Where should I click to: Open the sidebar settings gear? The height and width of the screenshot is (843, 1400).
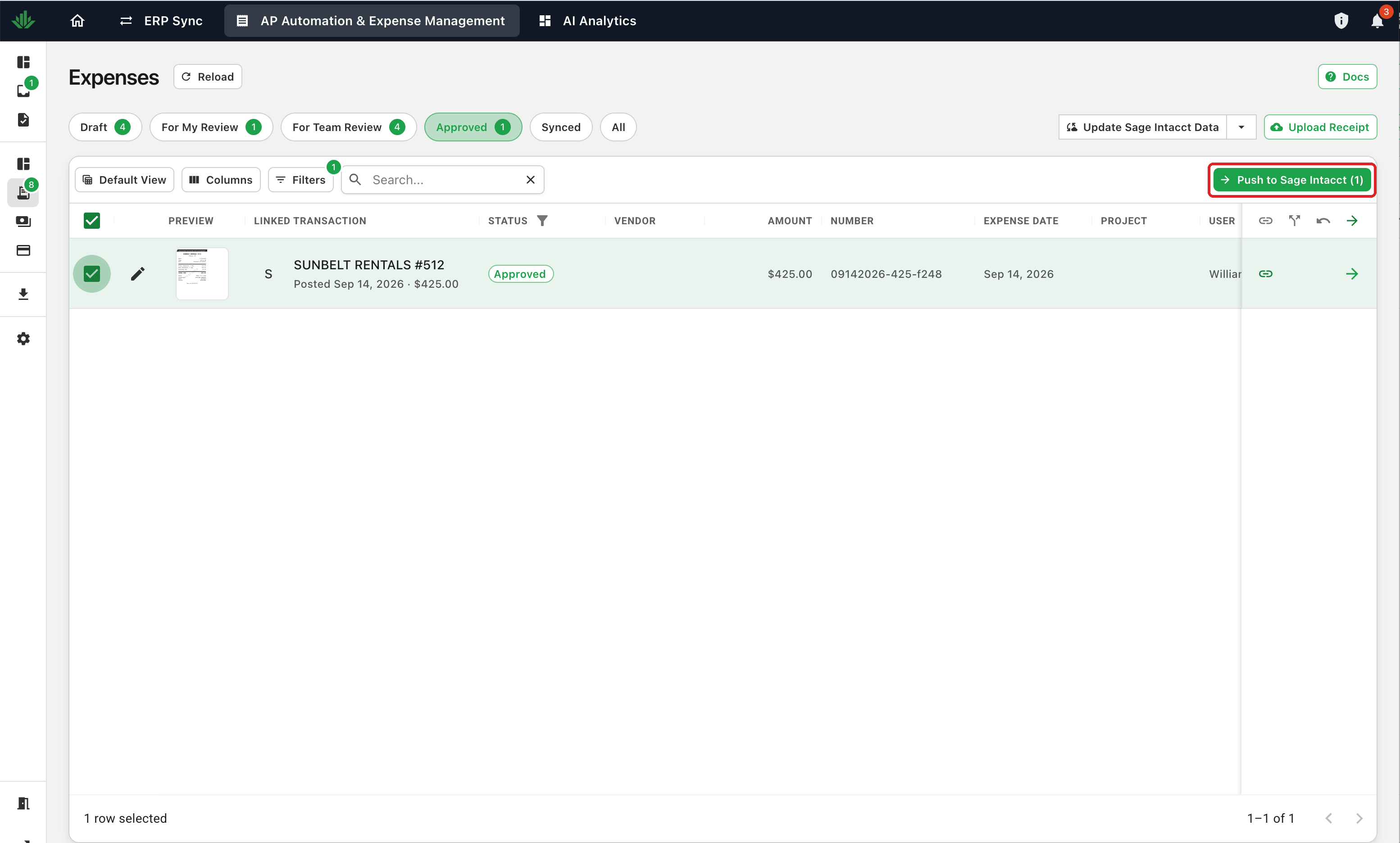(23, 339)
